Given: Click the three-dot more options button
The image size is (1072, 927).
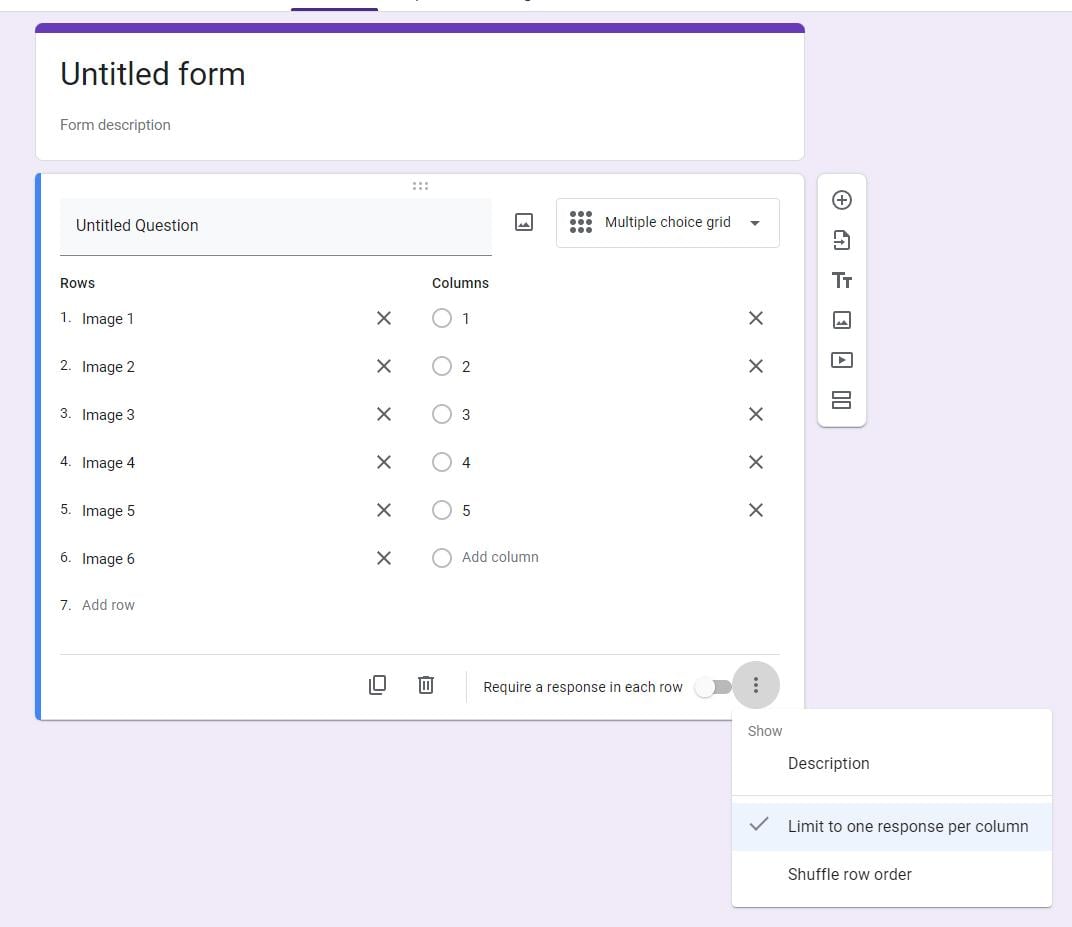Looking at the screenshot, I should tap(756, 685).
